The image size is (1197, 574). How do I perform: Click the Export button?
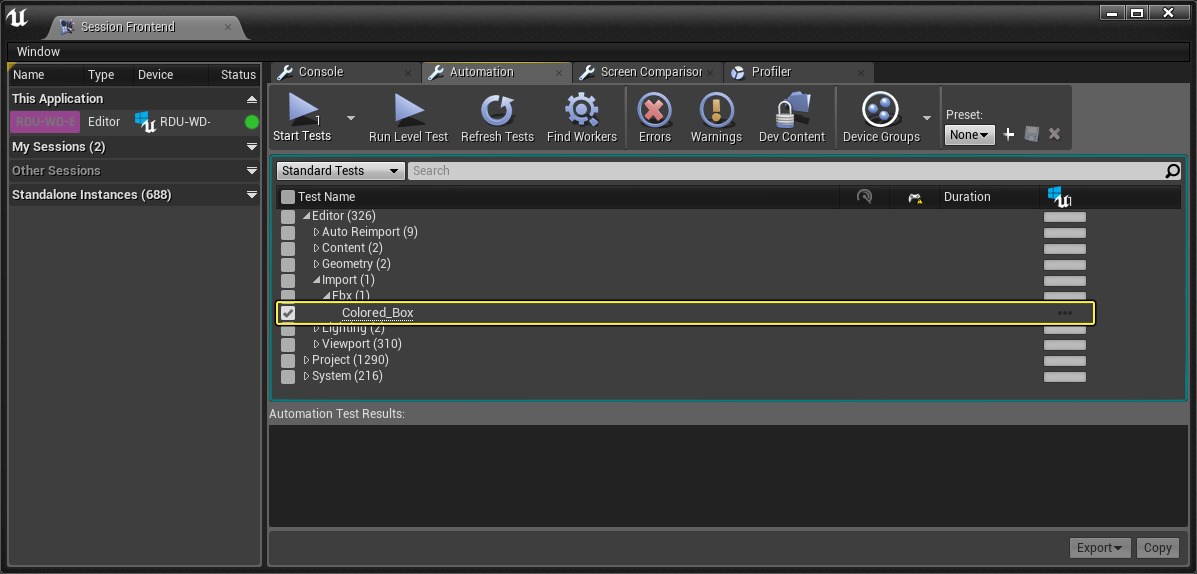(1099, 548)
